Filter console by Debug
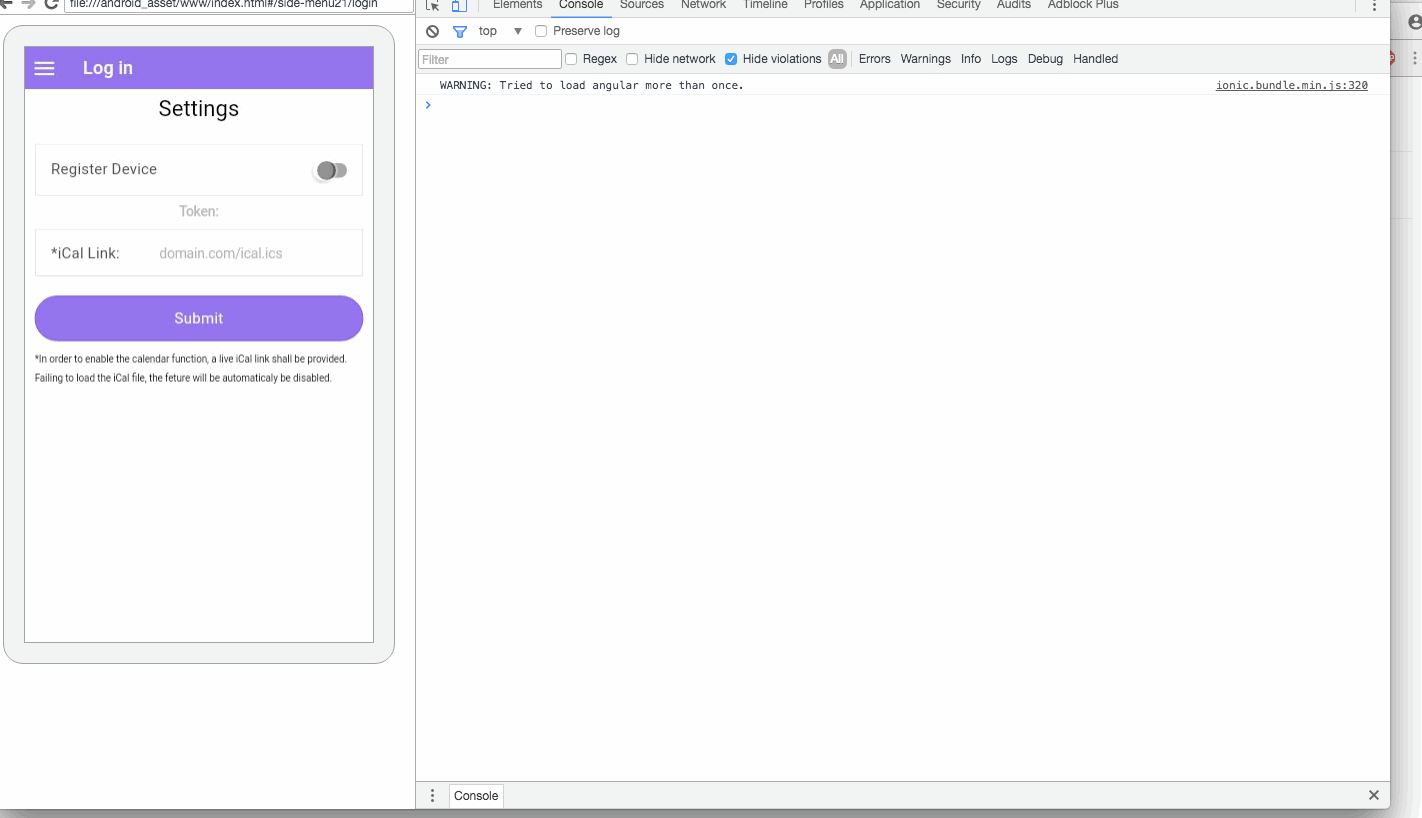The image size is (1422, 818). [x=1045, y=59]
